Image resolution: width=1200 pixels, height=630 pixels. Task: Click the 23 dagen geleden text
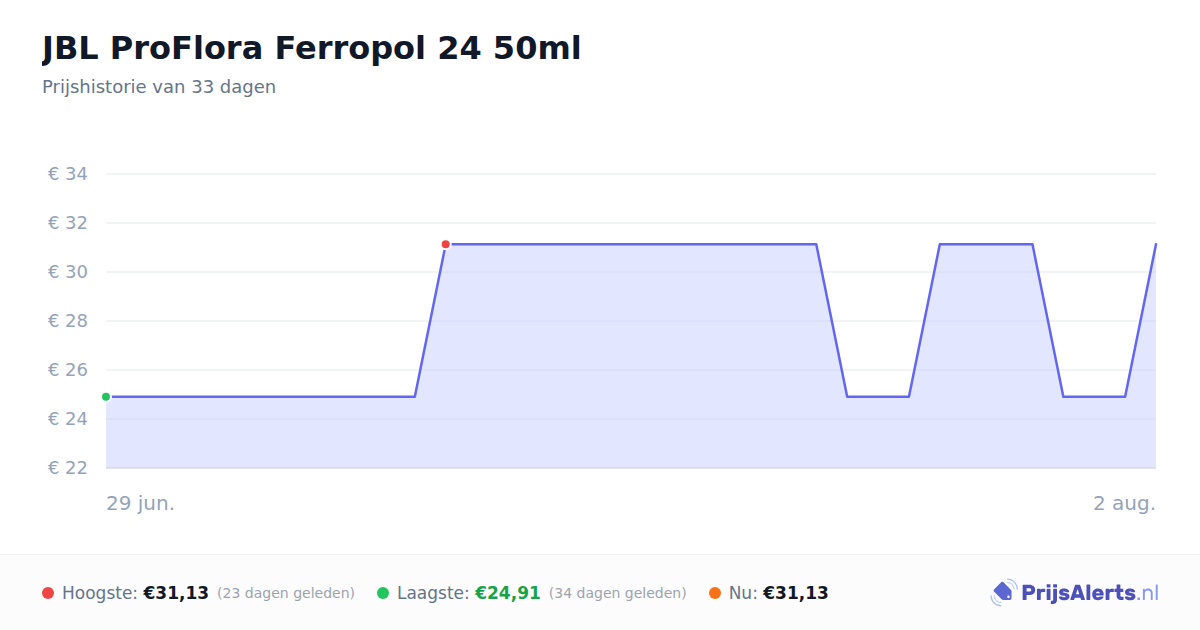(286, 593)
